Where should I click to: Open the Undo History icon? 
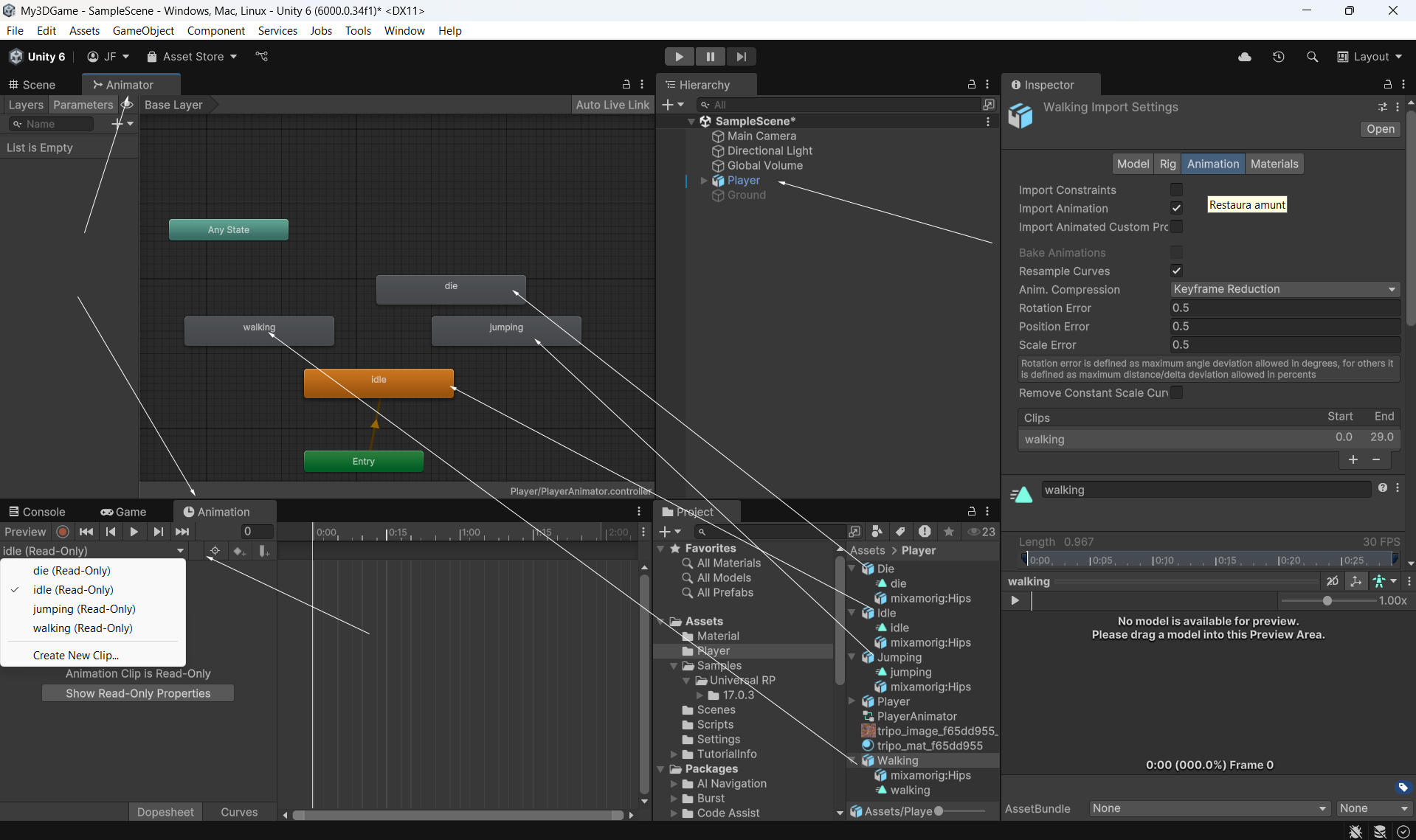tap(1278, 57)
